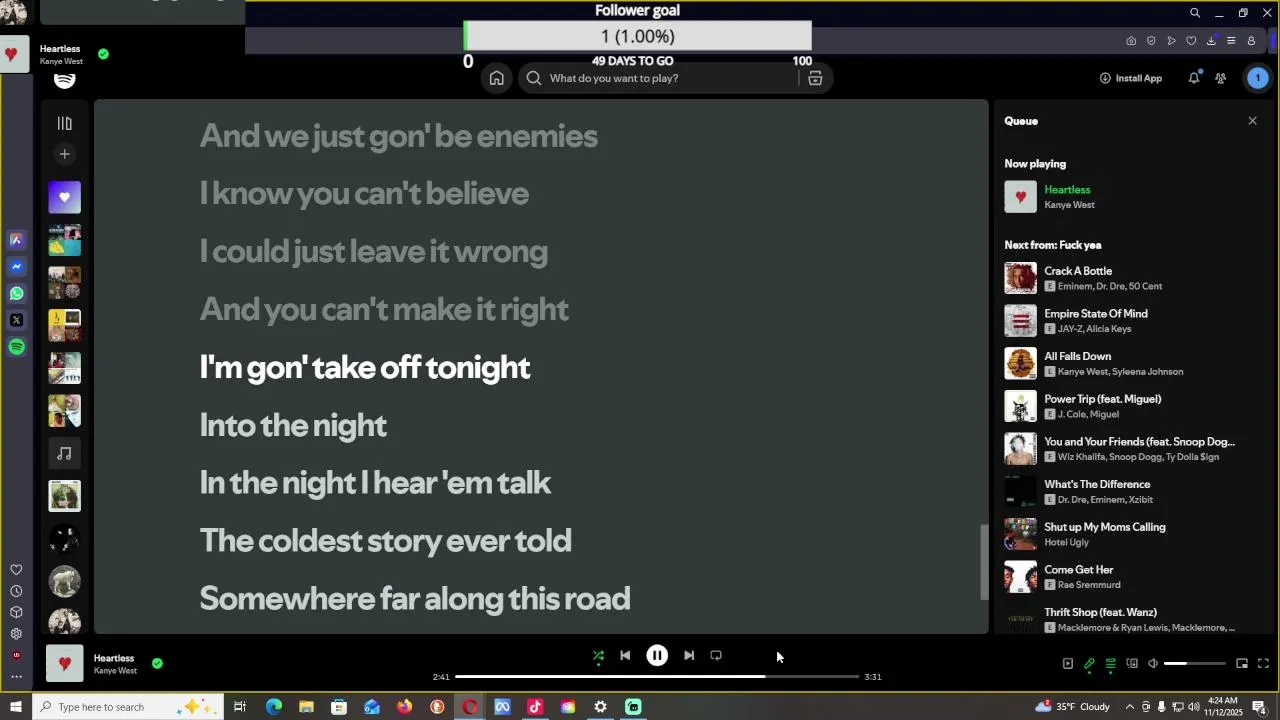The width and height of the screenshot is (1280, 720).
Task: Open the Friend Activity icon
Action: [x=1220, y=78]
